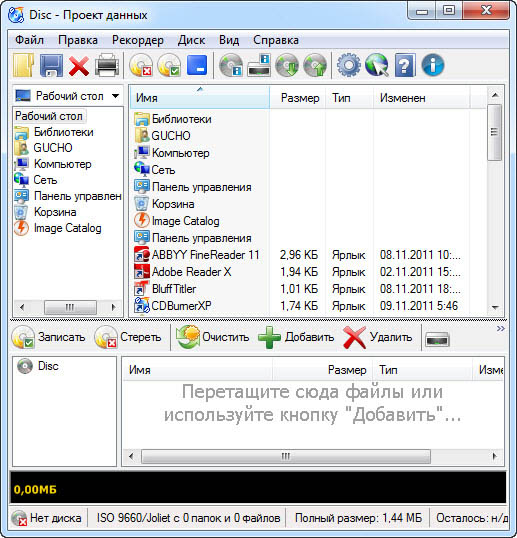The height and width of the screenshot is (538, 517).
Task: Click the open folder toolbar icon
Action: click(23, 65)
